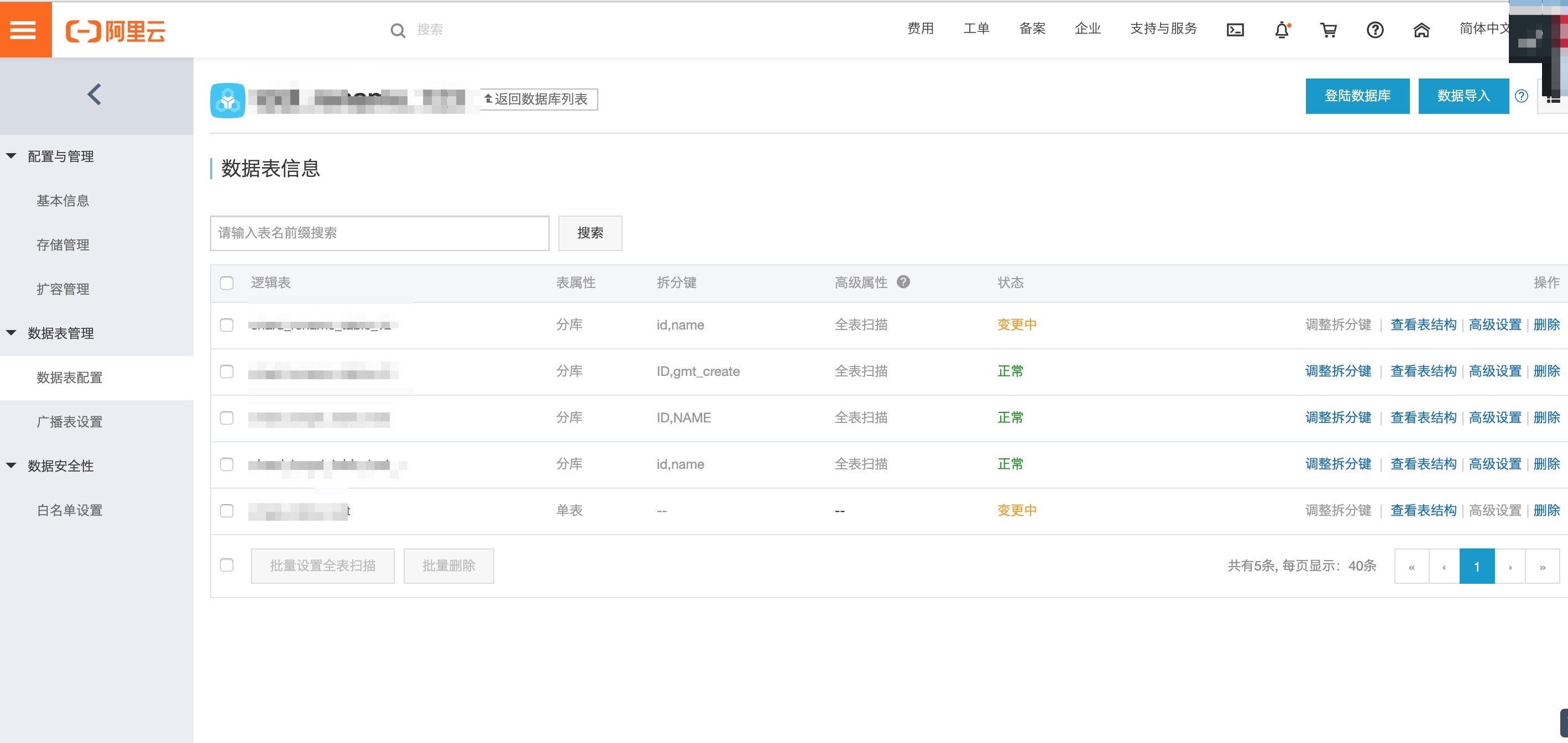Click the 搜索 button beside table prefix field
The height and width of the screenshot is (743, 1568).
(x=590, y=233)
